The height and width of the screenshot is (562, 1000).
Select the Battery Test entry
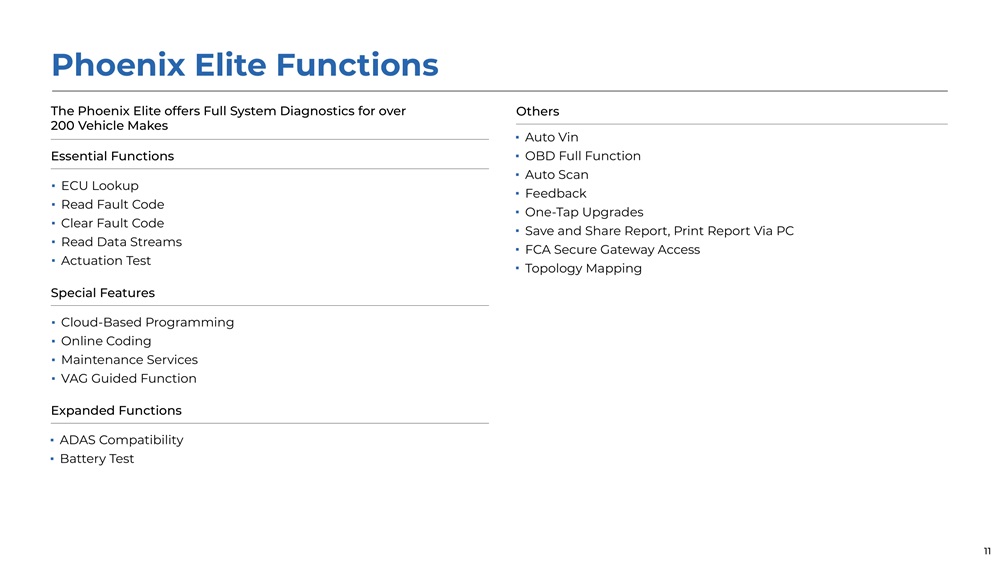pos(97,459)
